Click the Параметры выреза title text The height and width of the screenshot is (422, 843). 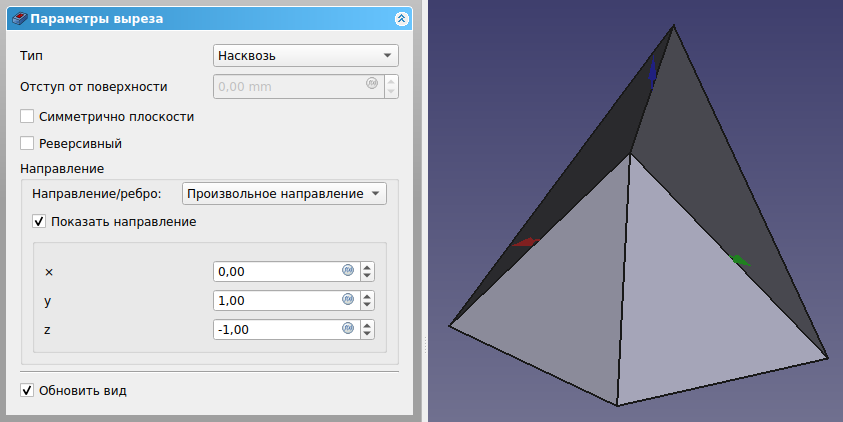tap(96, 19)
